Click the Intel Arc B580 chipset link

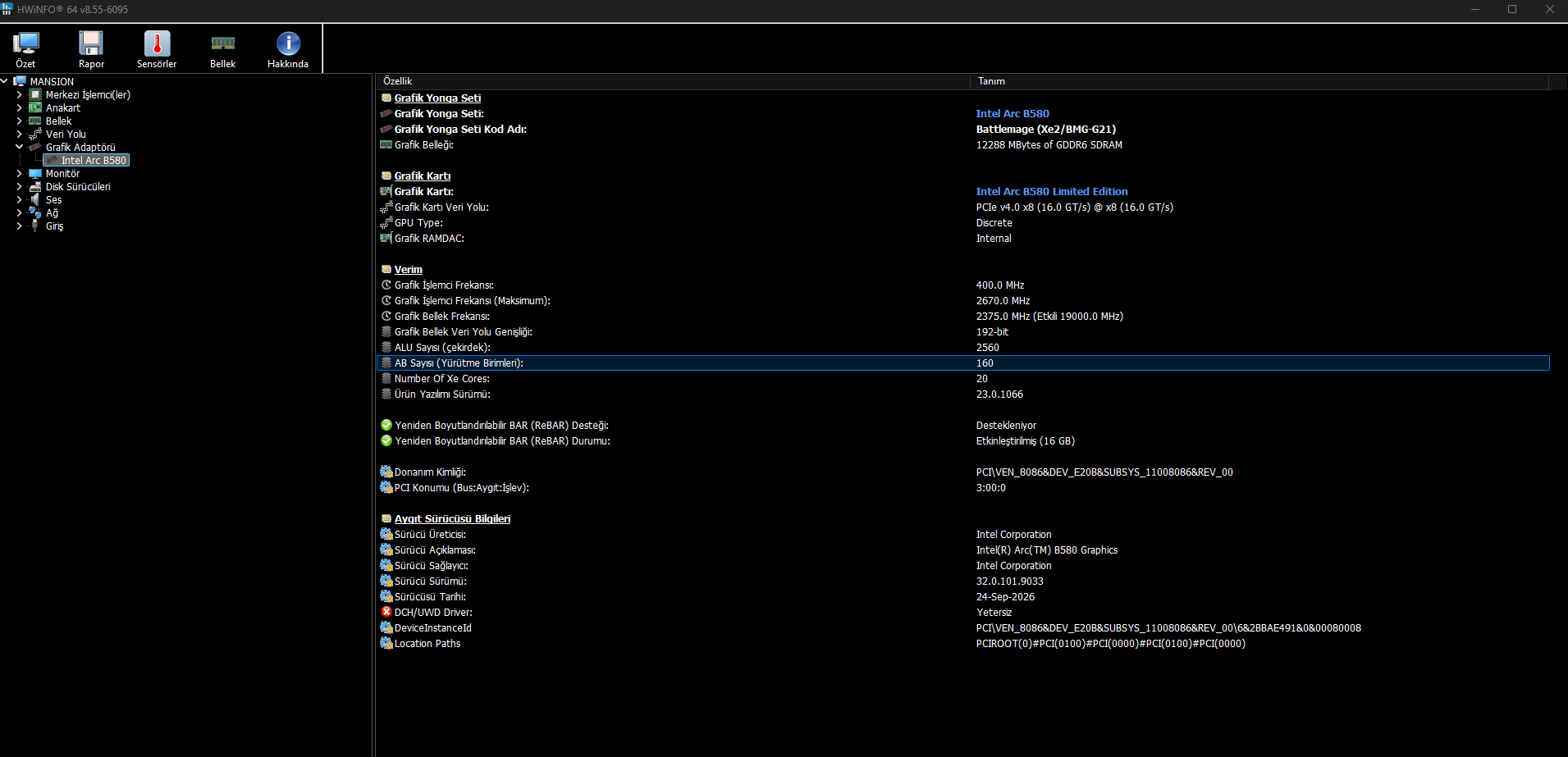coord(1013,114)
